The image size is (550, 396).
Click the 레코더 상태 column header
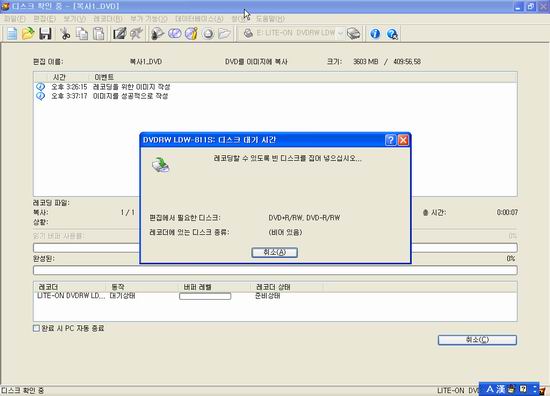pos(287,287)
